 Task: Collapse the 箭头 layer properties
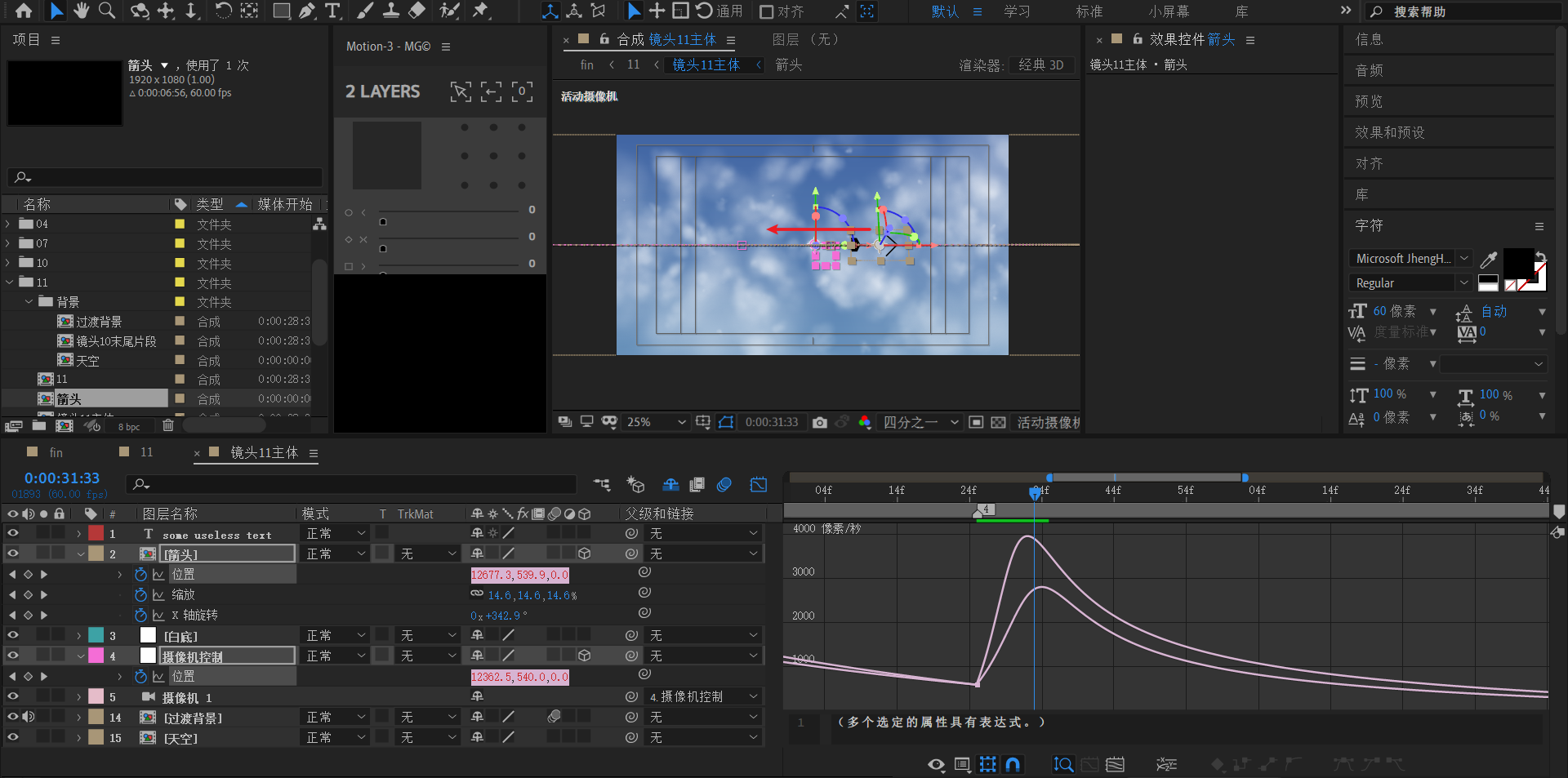(x=81, y=553)
